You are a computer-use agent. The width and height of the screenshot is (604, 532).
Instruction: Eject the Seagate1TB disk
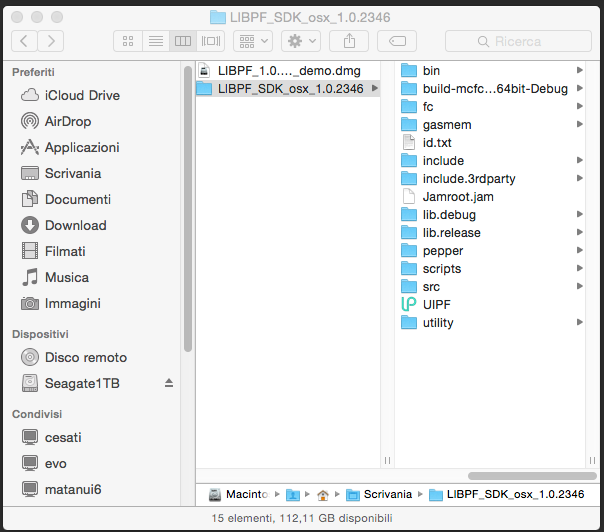169,383
